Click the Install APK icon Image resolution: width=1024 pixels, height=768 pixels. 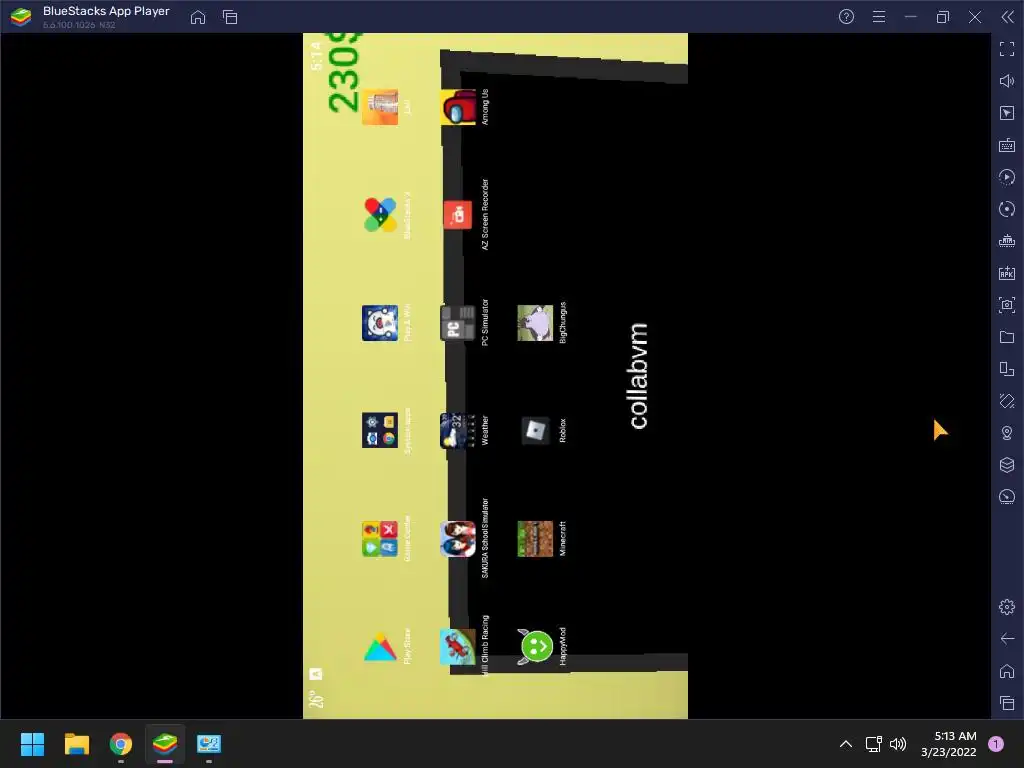(x=1006, y=273)
